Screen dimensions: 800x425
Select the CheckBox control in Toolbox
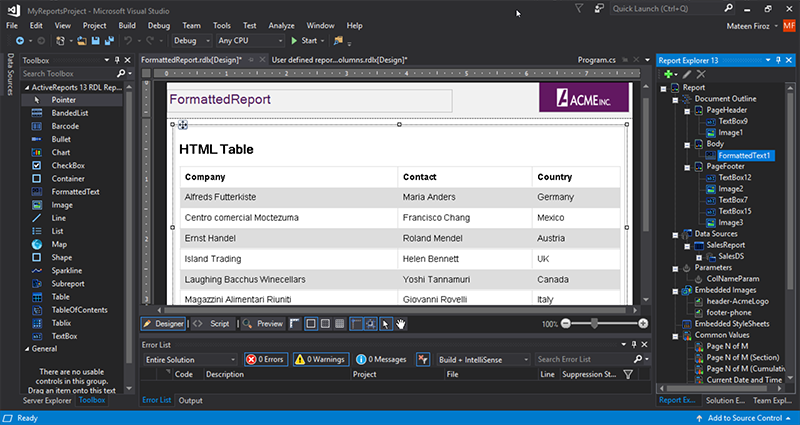[x=68, y=166]
